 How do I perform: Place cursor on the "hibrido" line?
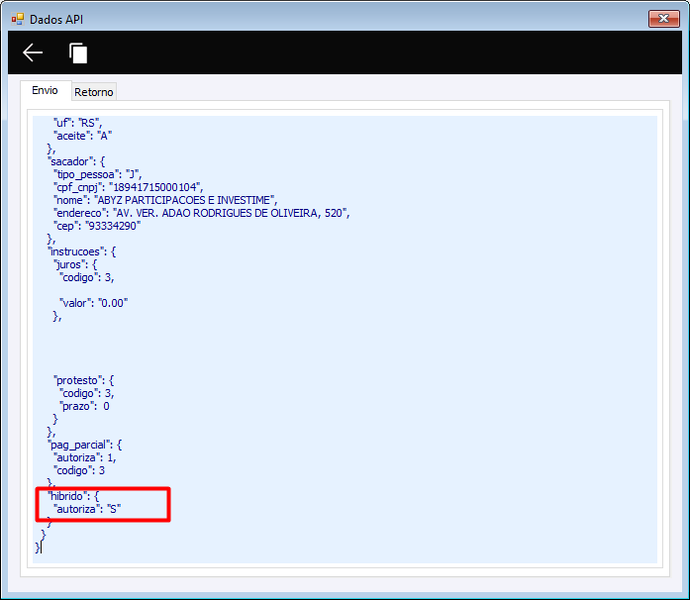pos(73,496)
